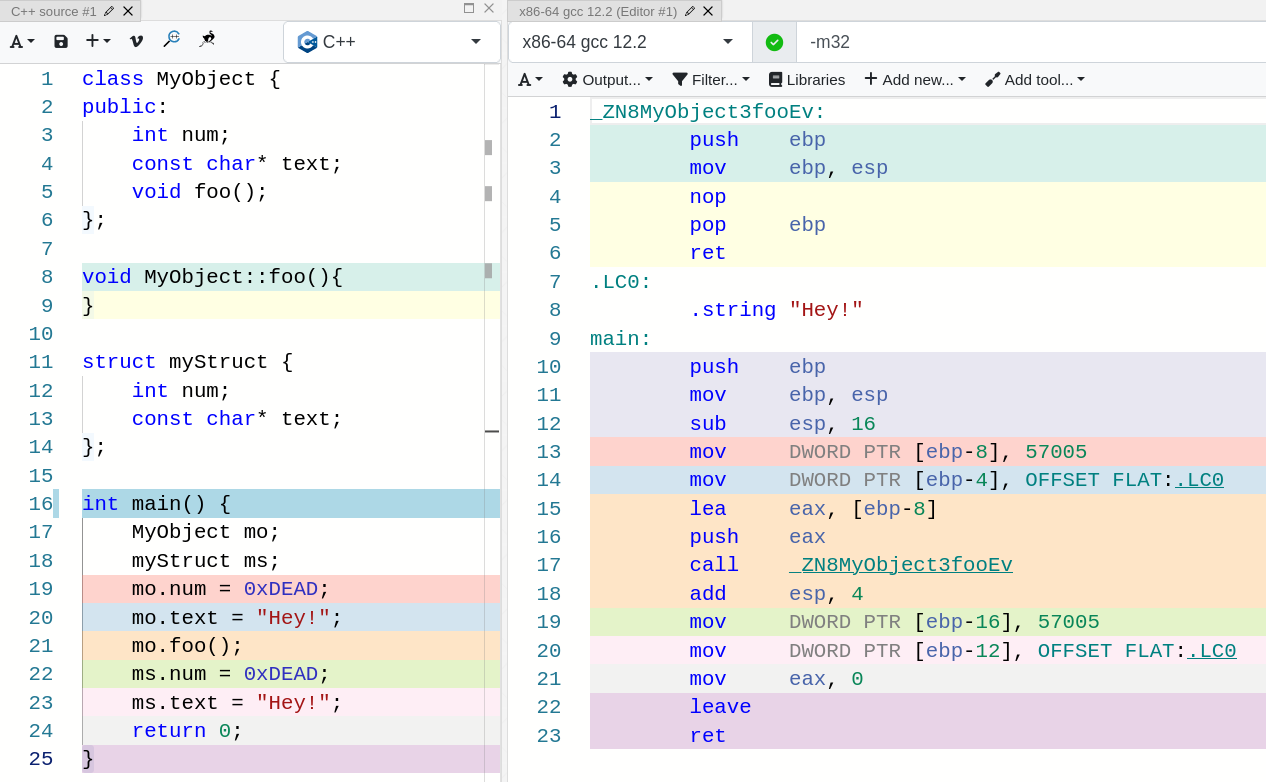Follow the _ZN8MyObject3fooEv call link
This screenshot has height=782, width=1266.
click(x=900, y=564)
